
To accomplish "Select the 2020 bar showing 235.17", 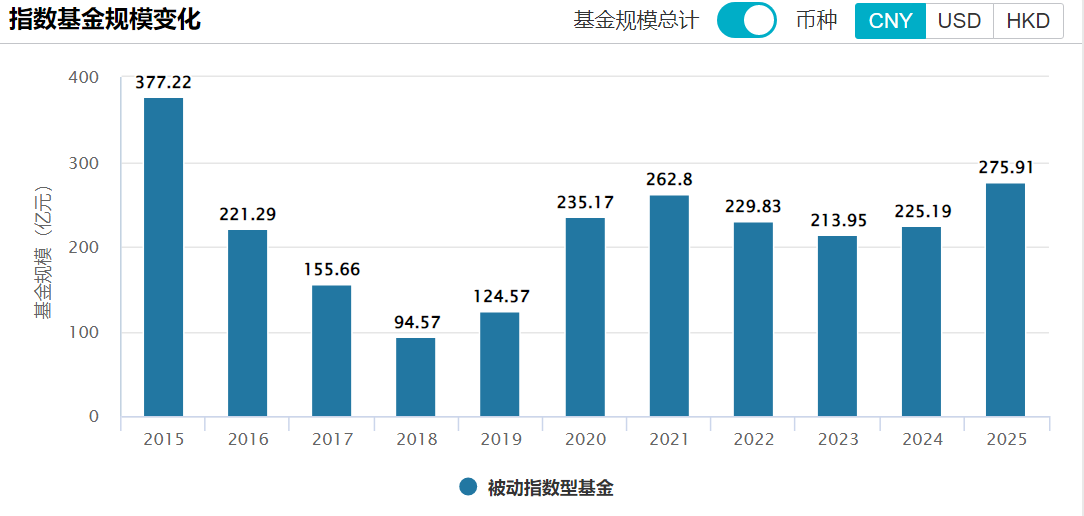I will point(584,317).
